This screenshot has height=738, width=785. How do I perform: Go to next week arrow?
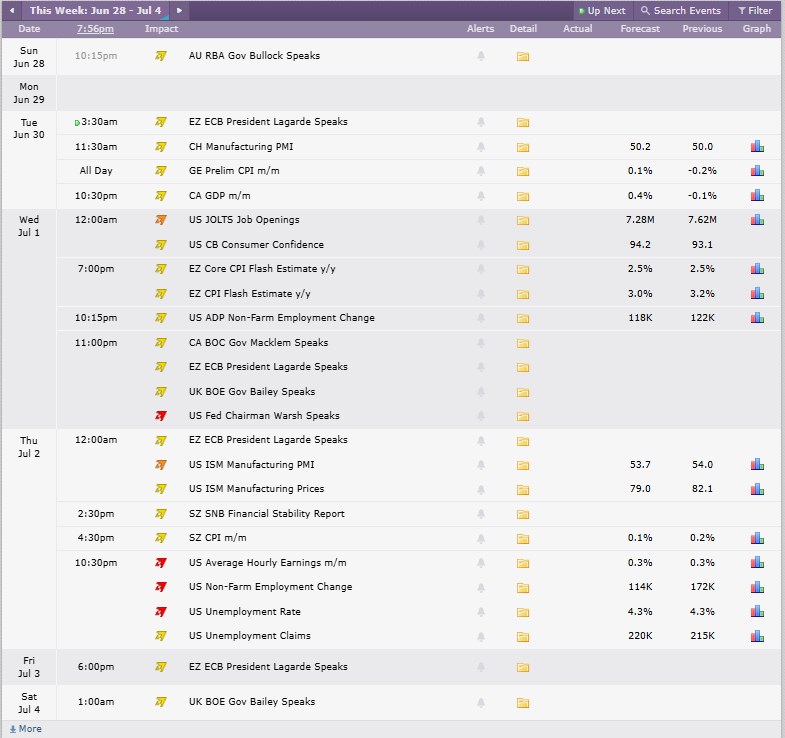[179, 10]
